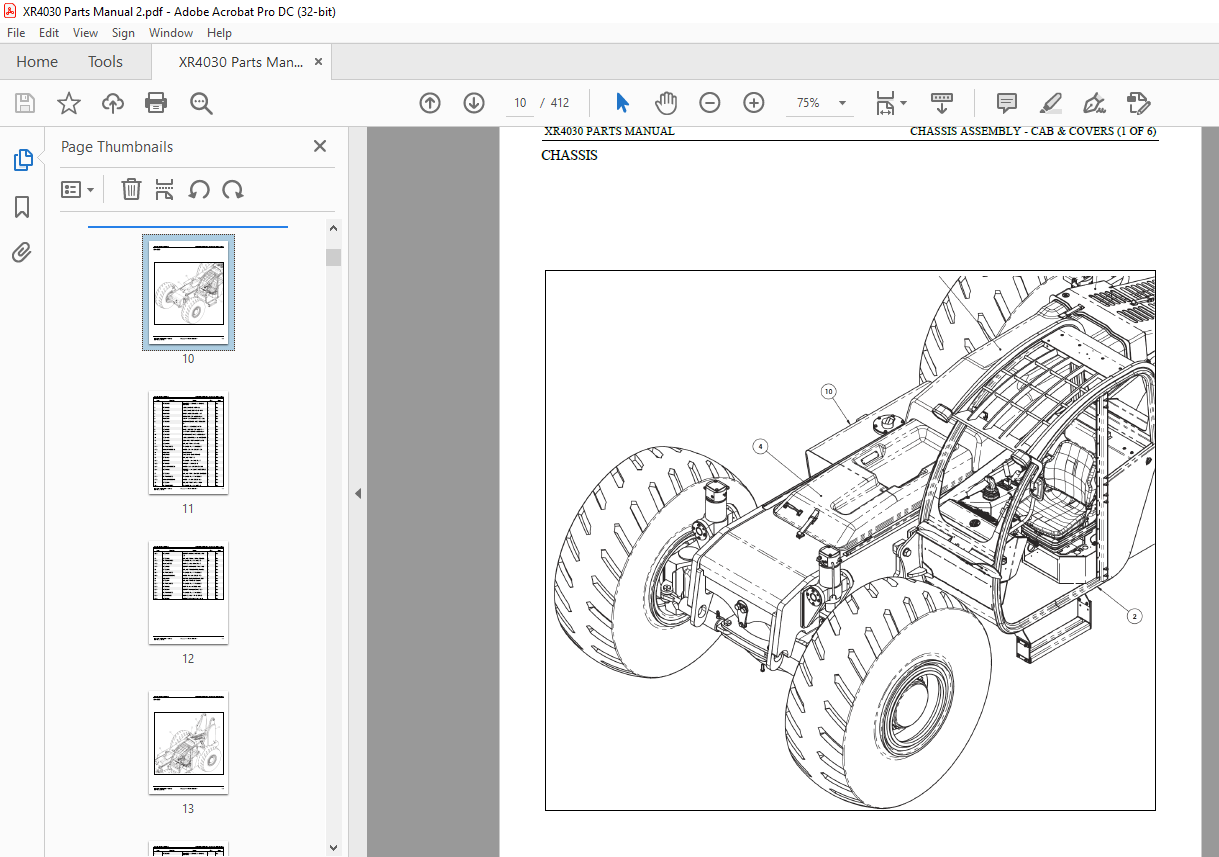Close the XR4030 Parts Manual tab
Viewport: 1219px width, 857px height.
pyautogui.click(x=319, y=61)
